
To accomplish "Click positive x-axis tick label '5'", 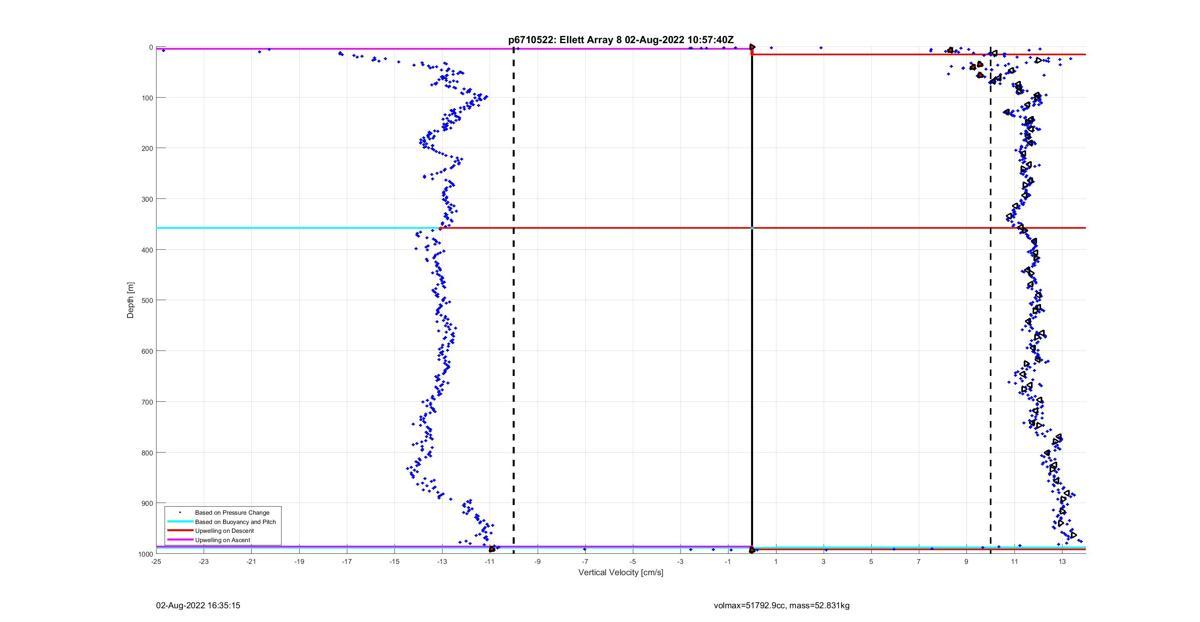I will tap(871, 562).
